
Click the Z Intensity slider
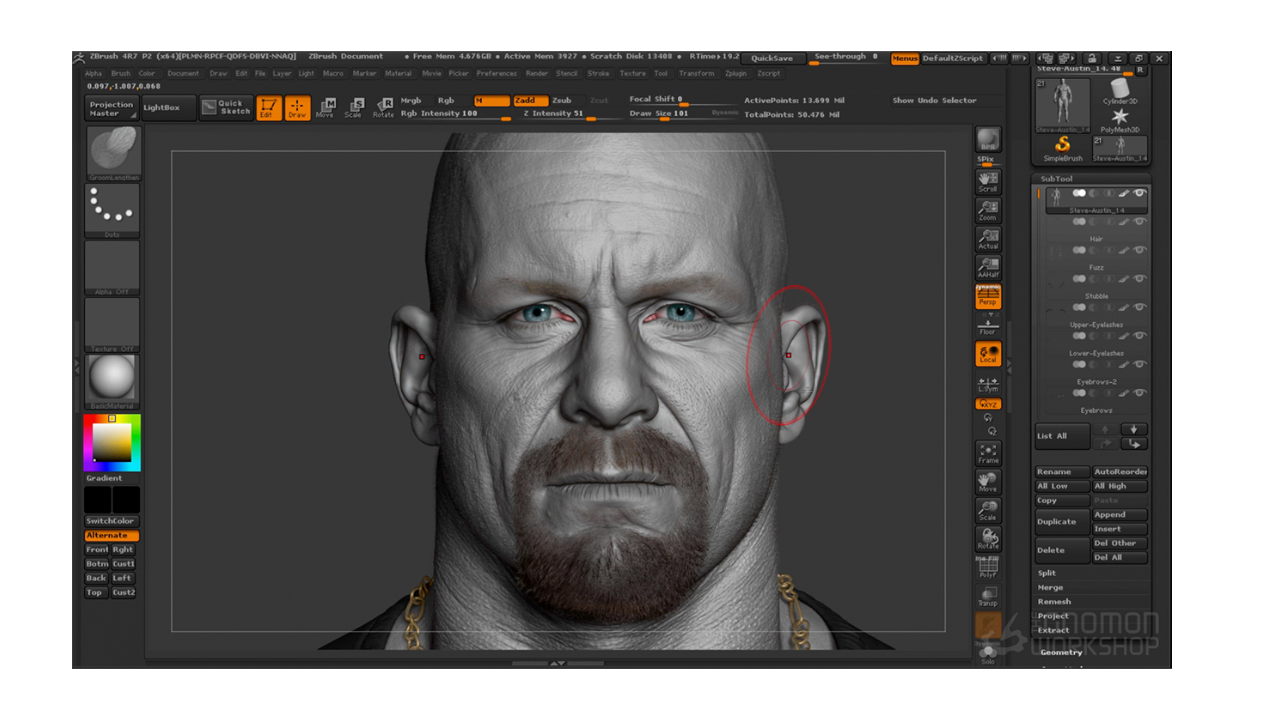coord(552,114)
